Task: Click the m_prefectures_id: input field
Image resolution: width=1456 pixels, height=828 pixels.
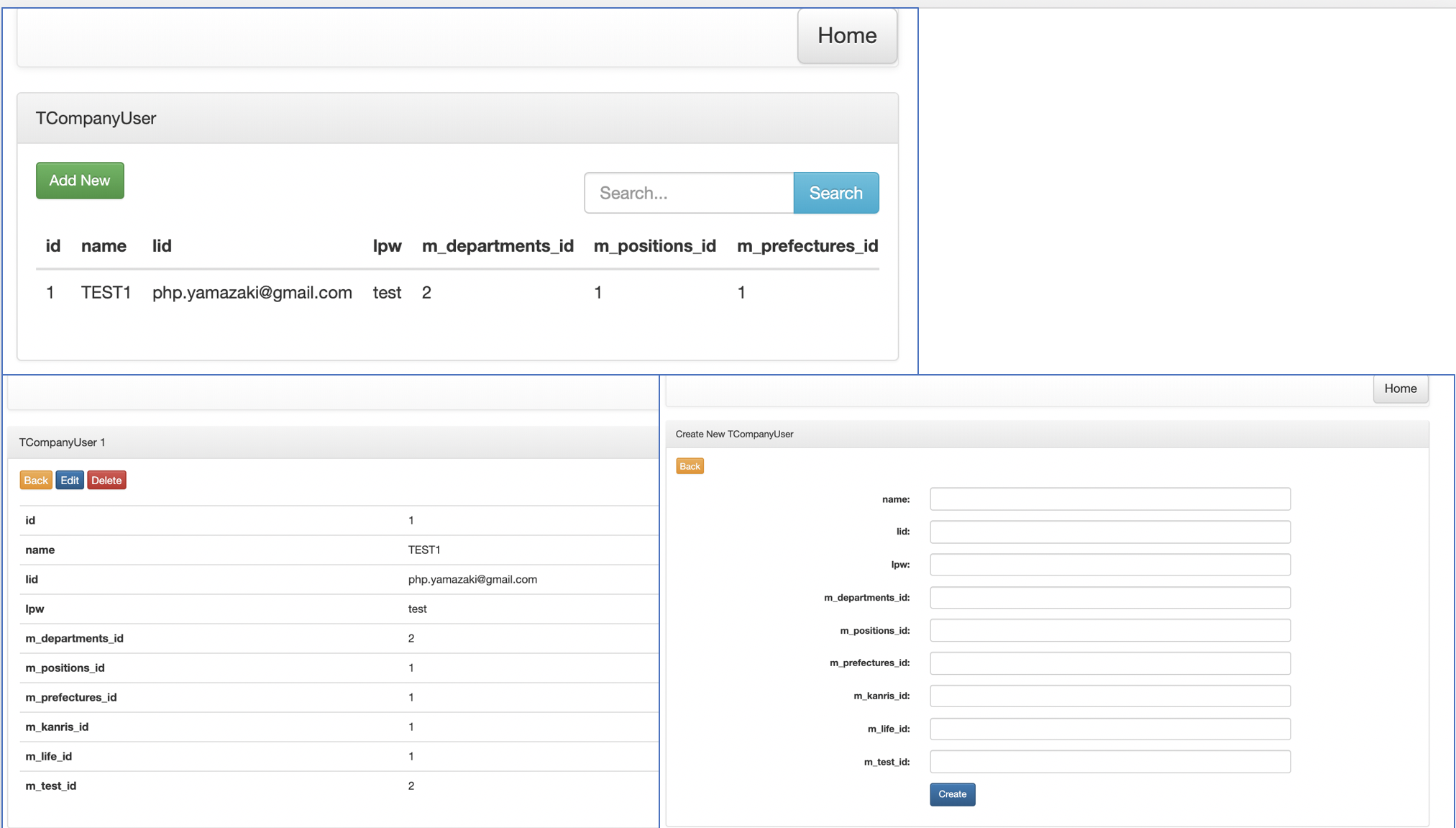Action: click(1109, 663)
